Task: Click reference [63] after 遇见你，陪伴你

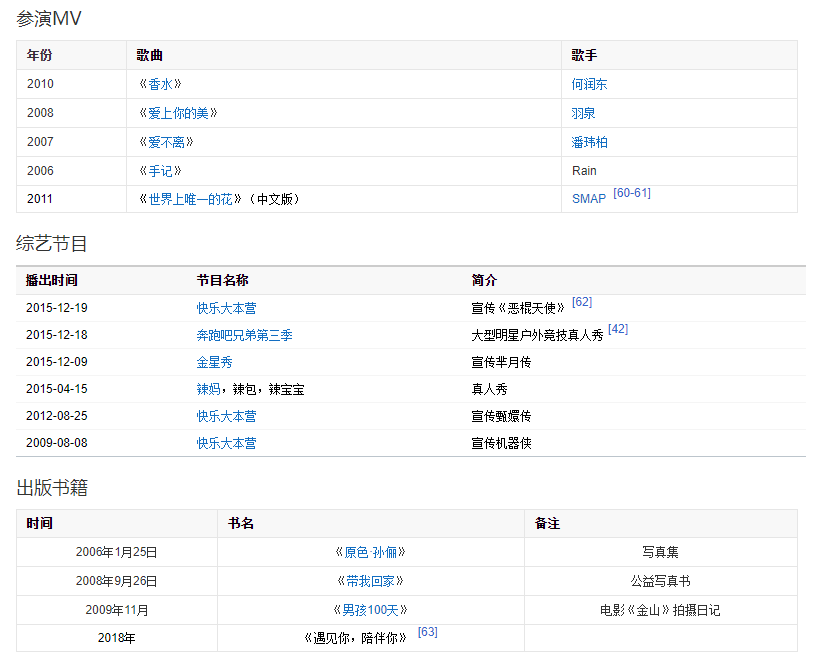Action: 427,633
